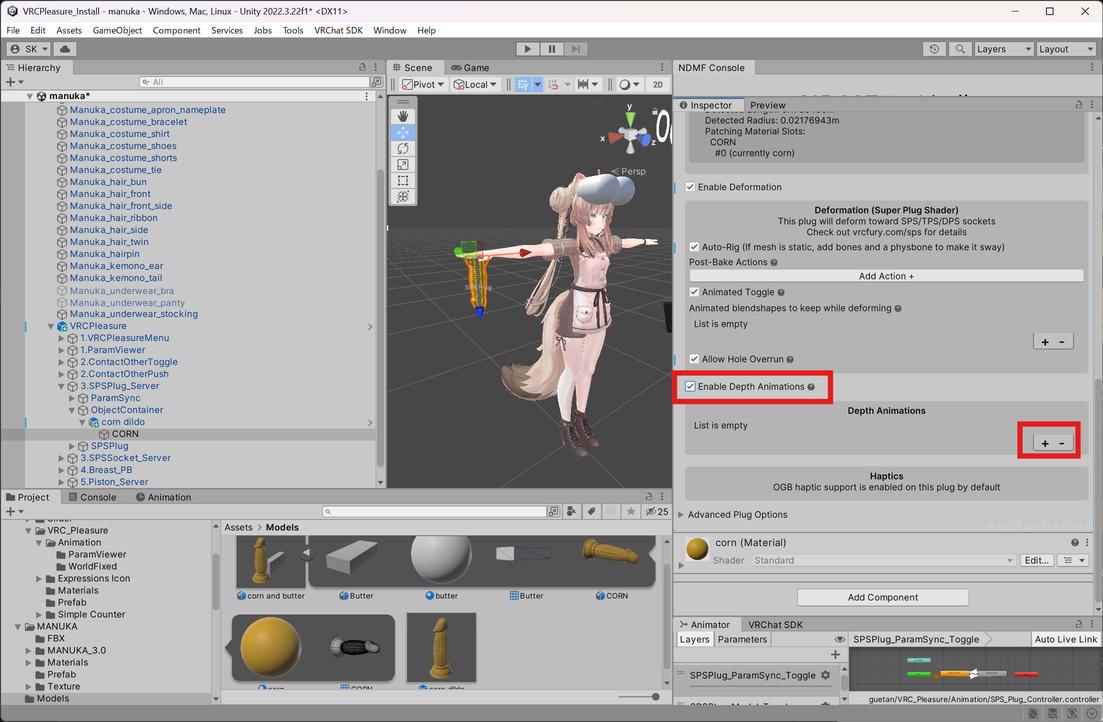Screen dimensions: 1103x722
Task: Add a Depth Animations list entry
Action: [x=1045, y=443]
